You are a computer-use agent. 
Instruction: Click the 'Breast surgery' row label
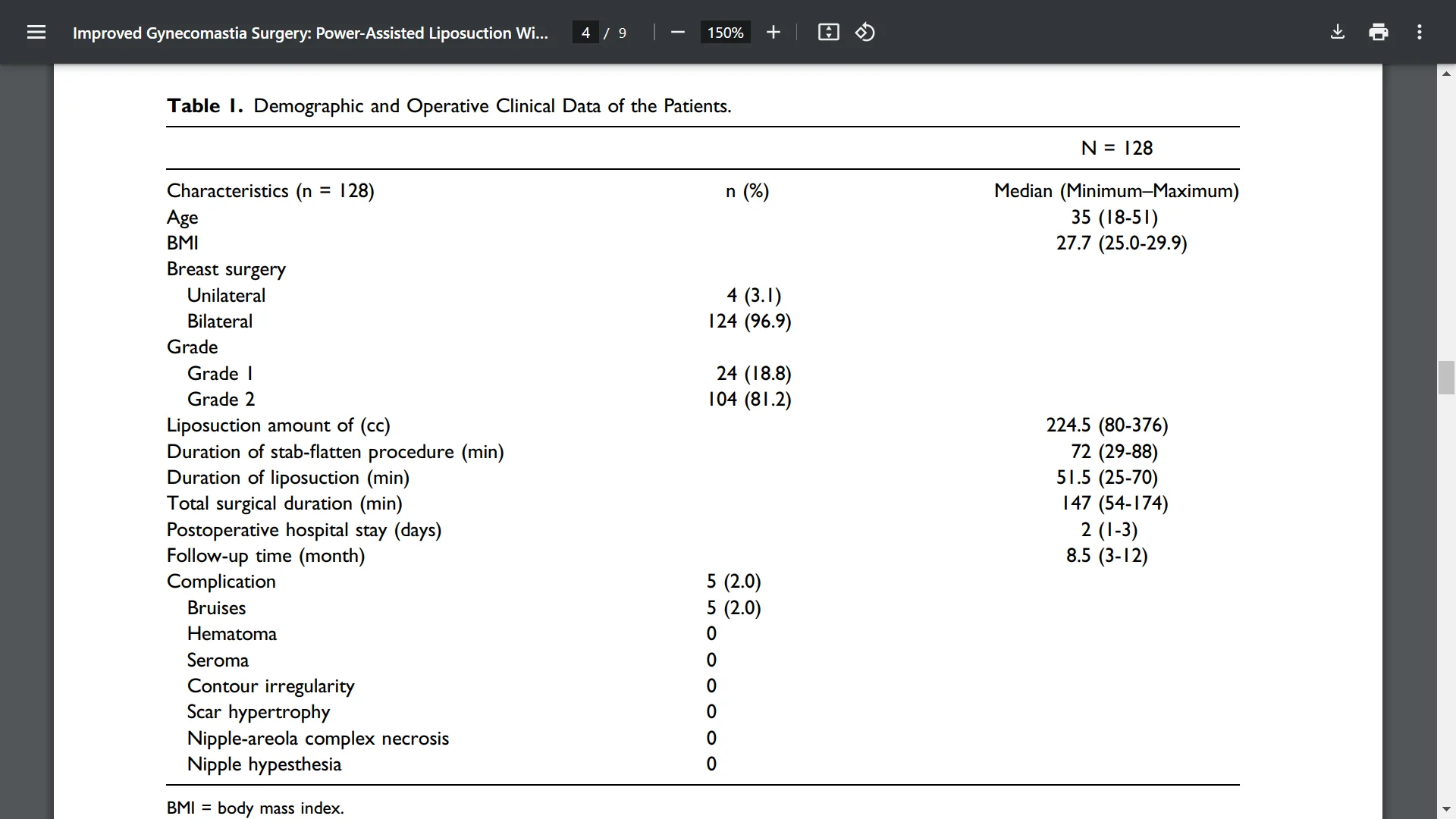tap(227, 269)
